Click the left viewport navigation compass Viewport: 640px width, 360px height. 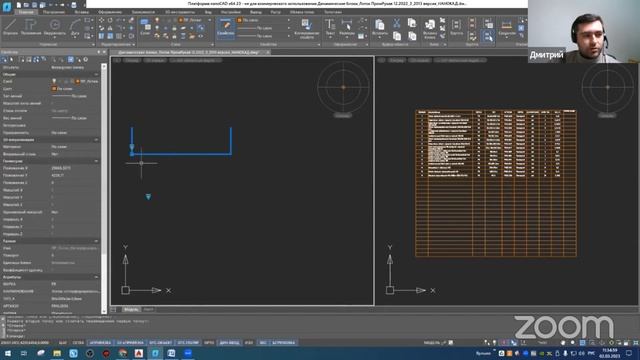pyautogui.click(x=343, y=87)
